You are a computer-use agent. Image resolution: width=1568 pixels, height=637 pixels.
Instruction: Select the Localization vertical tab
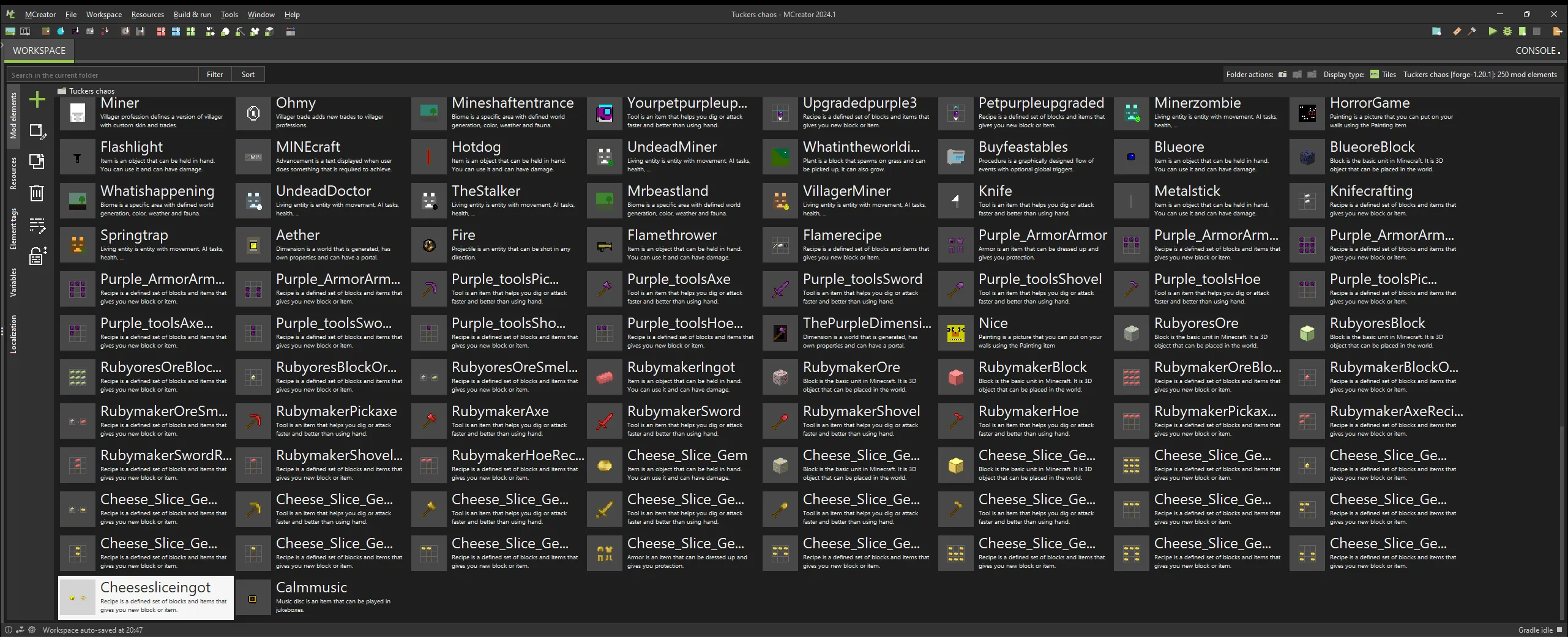point(13,335)
